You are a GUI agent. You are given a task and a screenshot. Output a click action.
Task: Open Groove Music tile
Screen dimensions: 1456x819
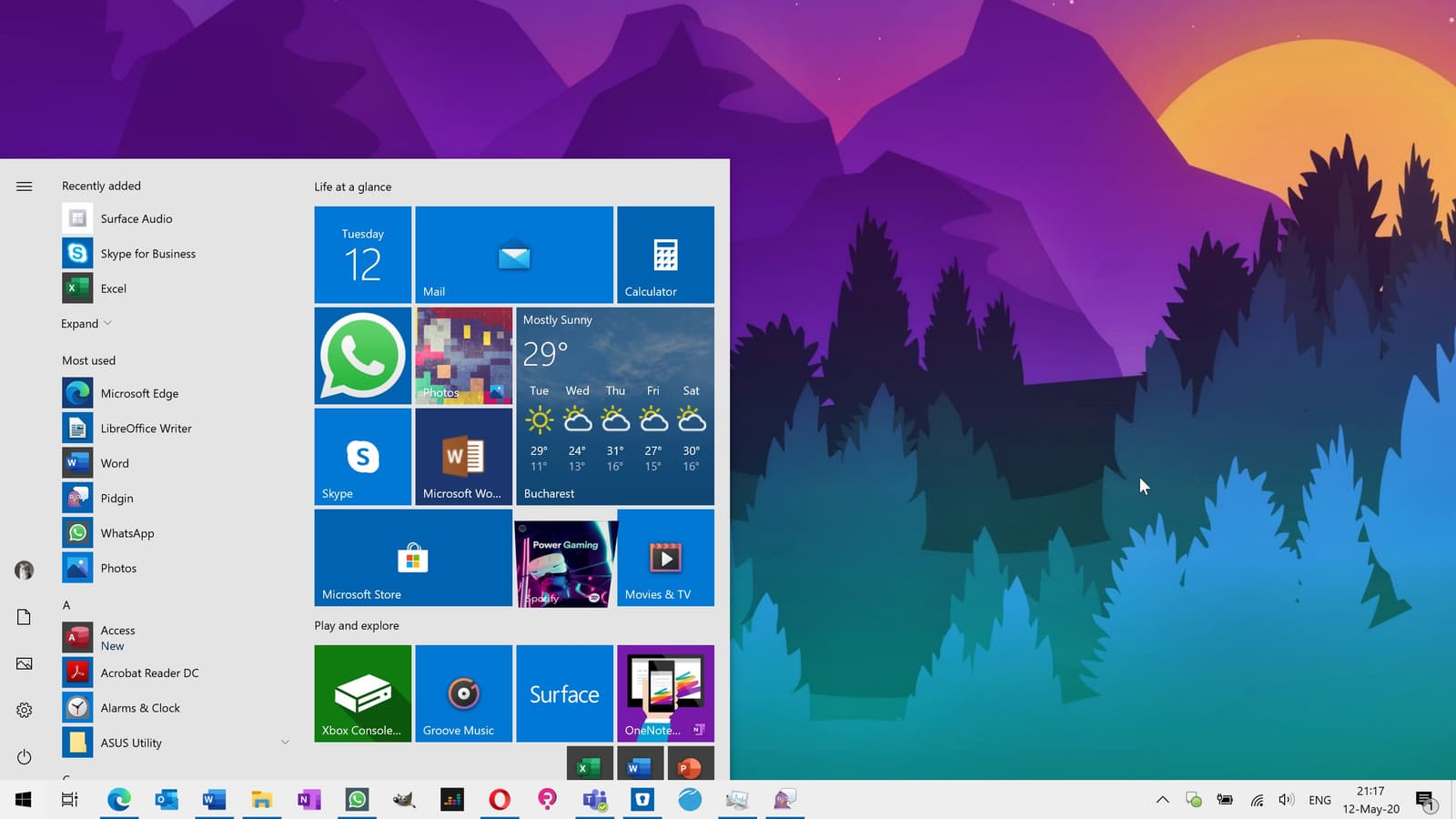(463, 693)
